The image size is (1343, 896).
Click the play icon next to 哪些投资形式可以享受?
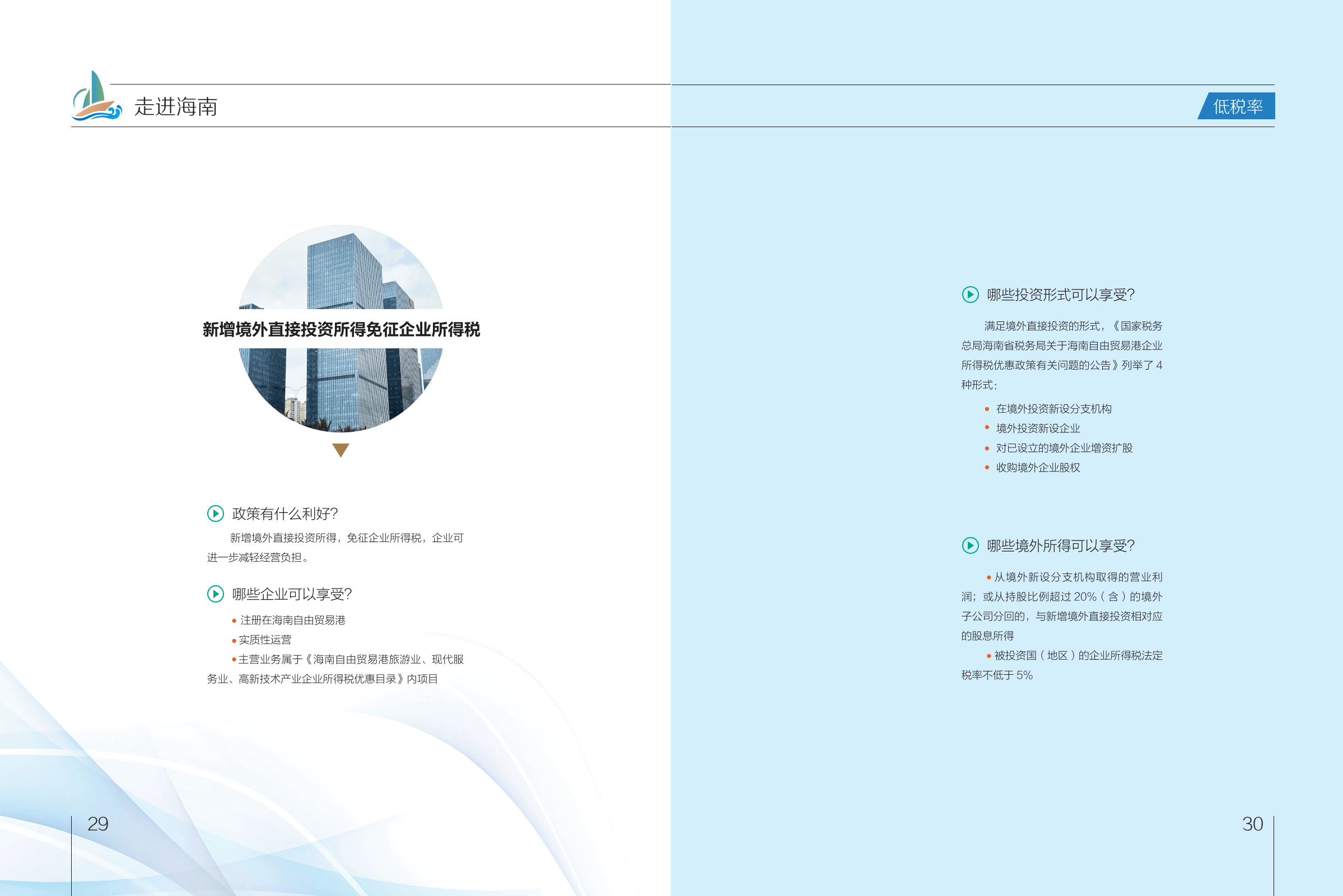pyautogui.click(x=971, y=295)
